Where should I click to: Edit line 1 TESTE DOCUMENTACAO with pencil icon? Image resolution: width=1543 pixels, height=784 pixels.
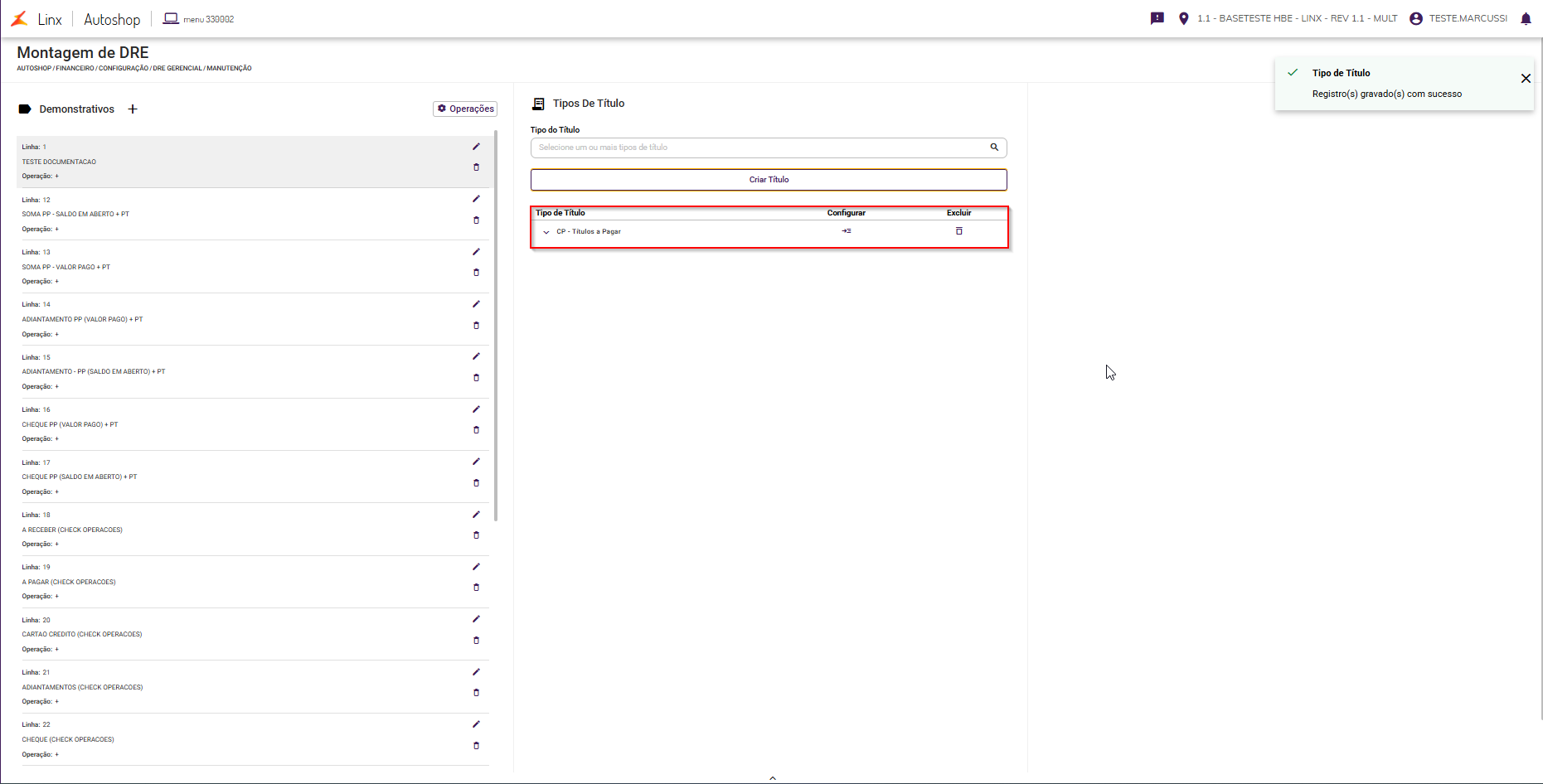(x=476, y=147)
